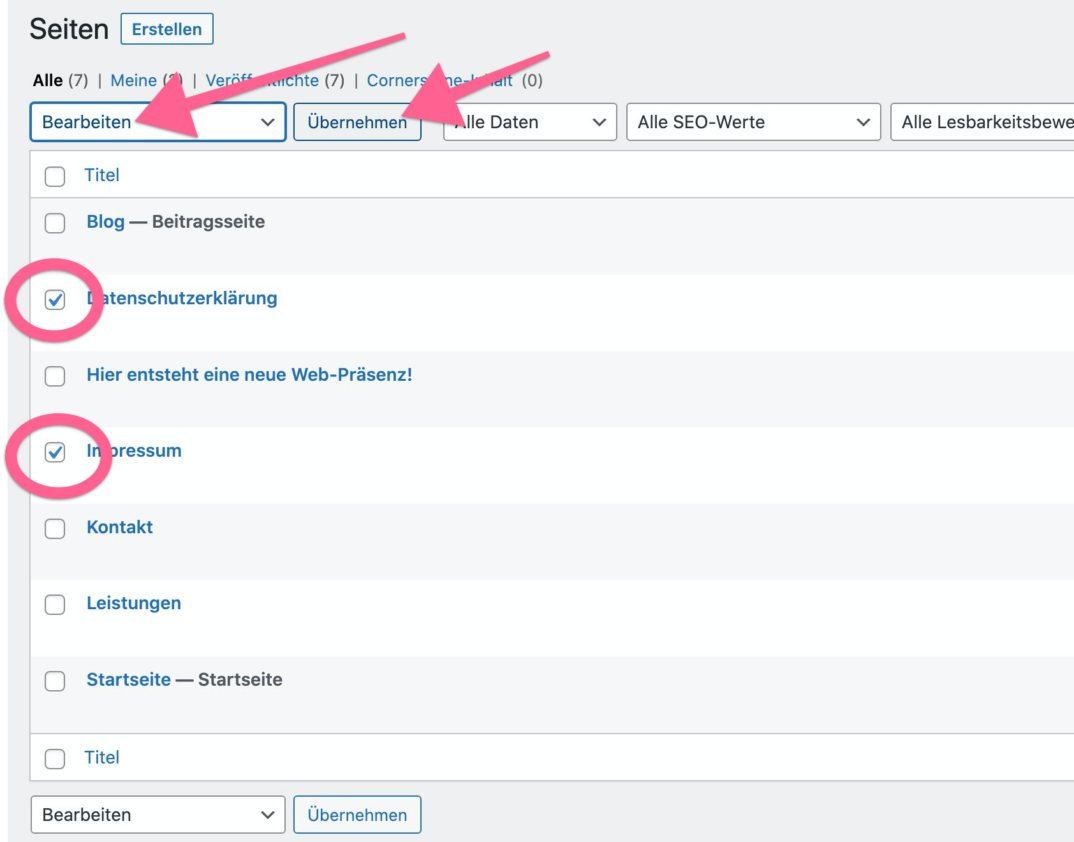The image size is (1074, 842).
Task: Click the Erstellen button next to Seiten
Action: point(166,29)
